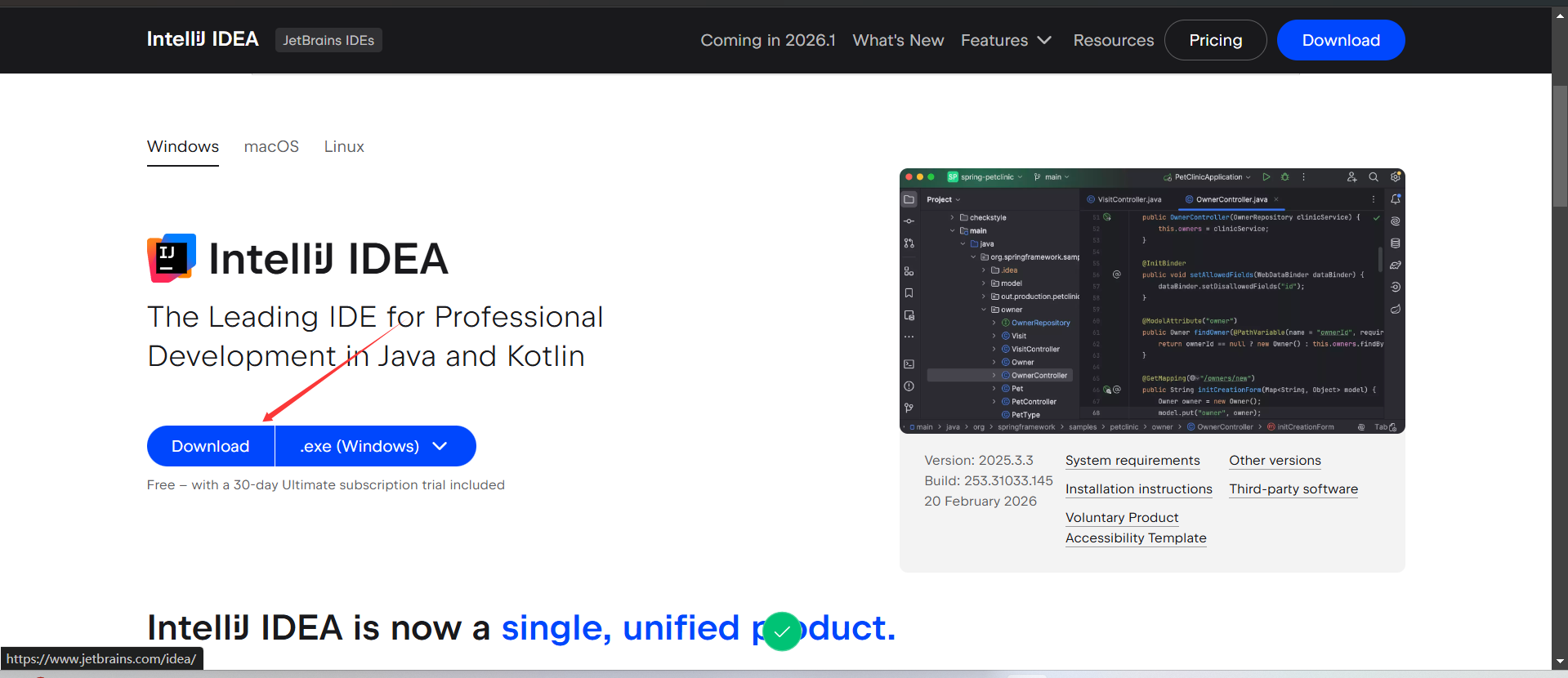This screenshot has height=678, width=1568.
Task: Expand the Features dropdown menu
Action: 1007,40
